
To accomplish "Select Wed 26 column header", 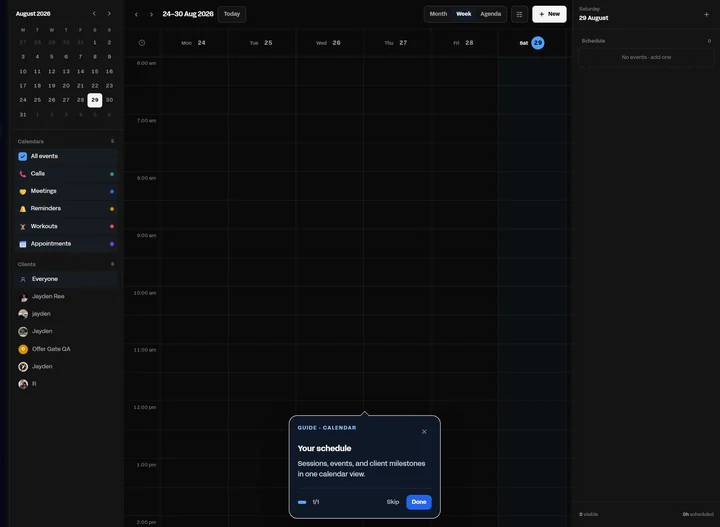I will pos(329,43).
